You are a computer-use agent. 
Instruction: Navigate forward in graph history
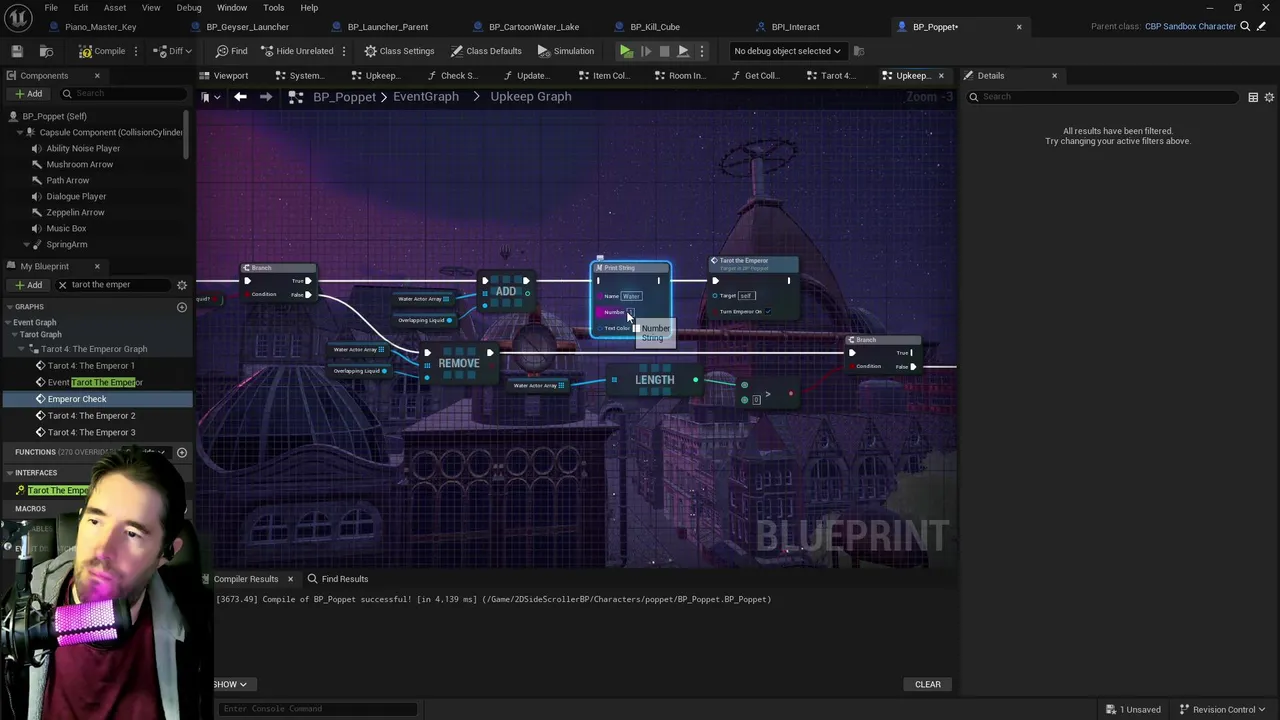point(266,97)
